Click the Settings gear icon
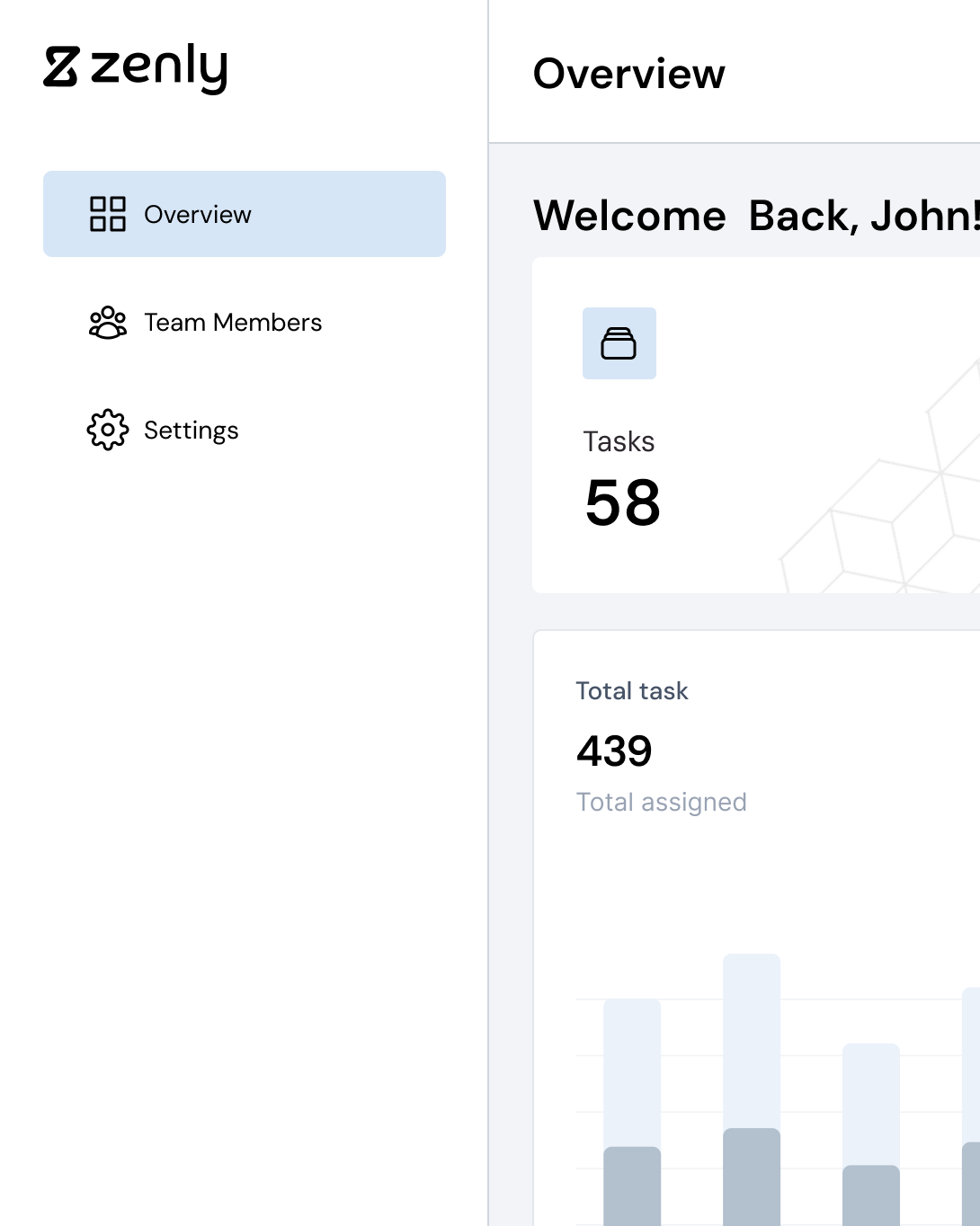Image resolution: width=980 pixels, height=1226 pixels. point(108,431)
